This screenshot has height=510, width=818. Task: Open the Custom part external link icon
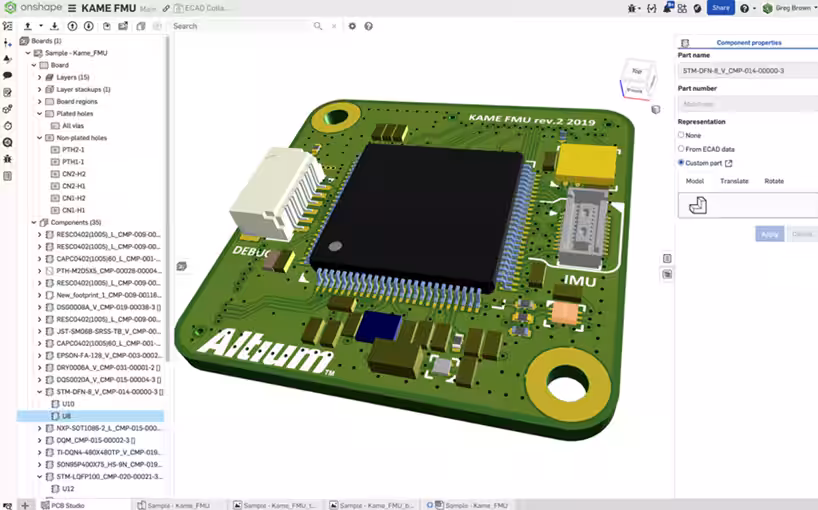[x=729, y=163]
